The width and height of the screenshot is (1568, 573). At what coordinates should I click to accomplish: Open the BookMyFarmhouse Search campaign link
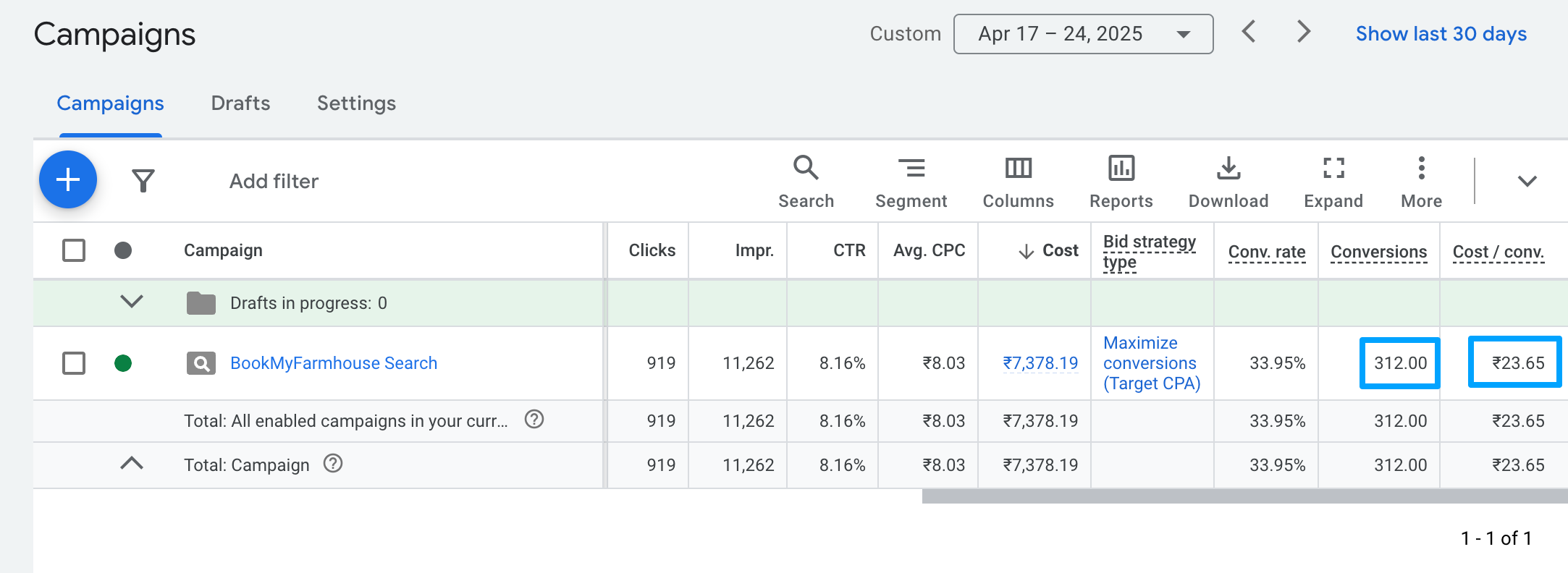pyautogui.click(x=333, y=363)
